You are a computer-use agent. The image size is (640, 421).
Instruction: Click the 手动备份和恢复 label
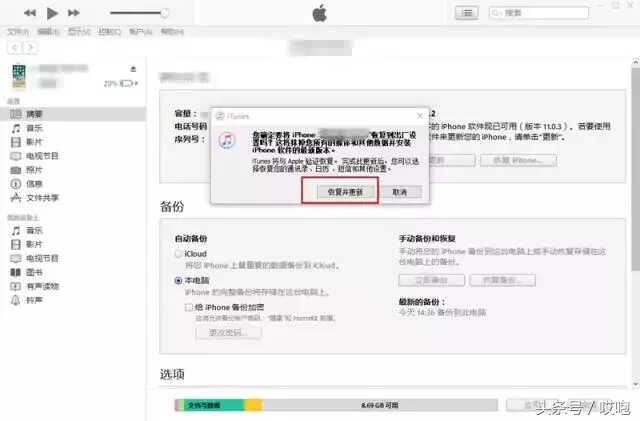pos(427,239)
